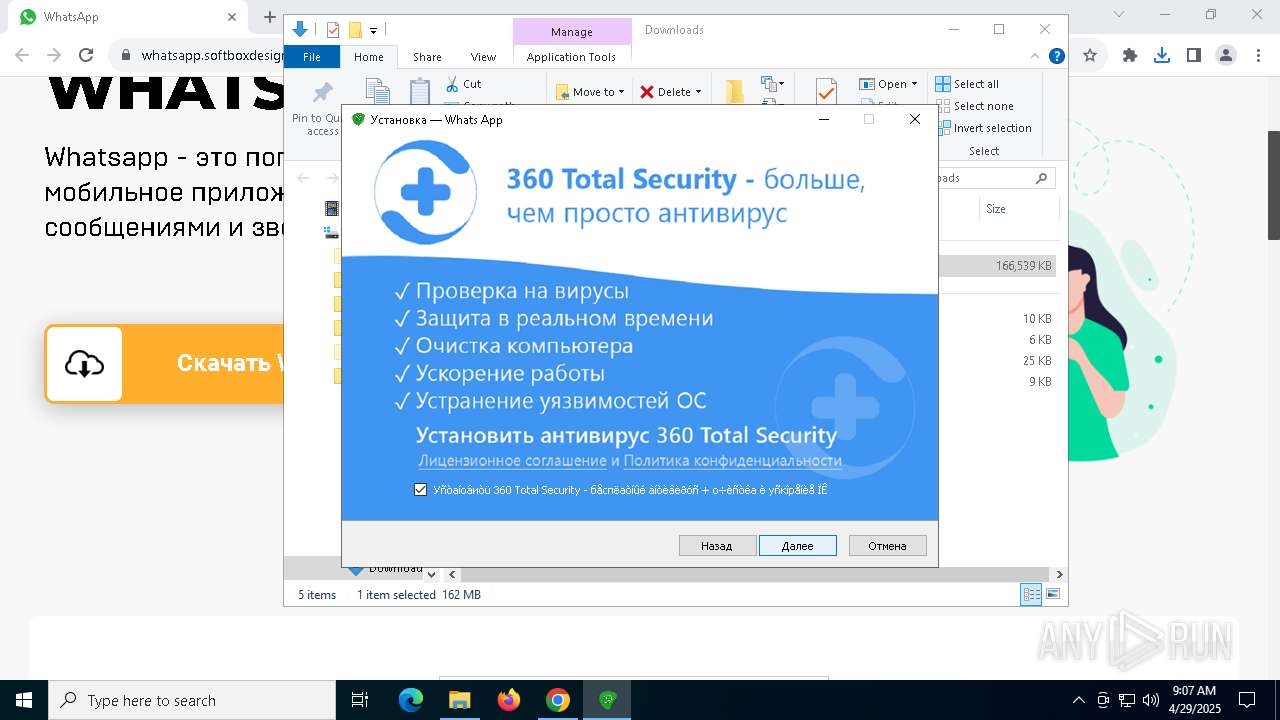Switch to the View ribbon tab
The height and width of the screenshot is (720, 1280).
(x=483, y=57)
